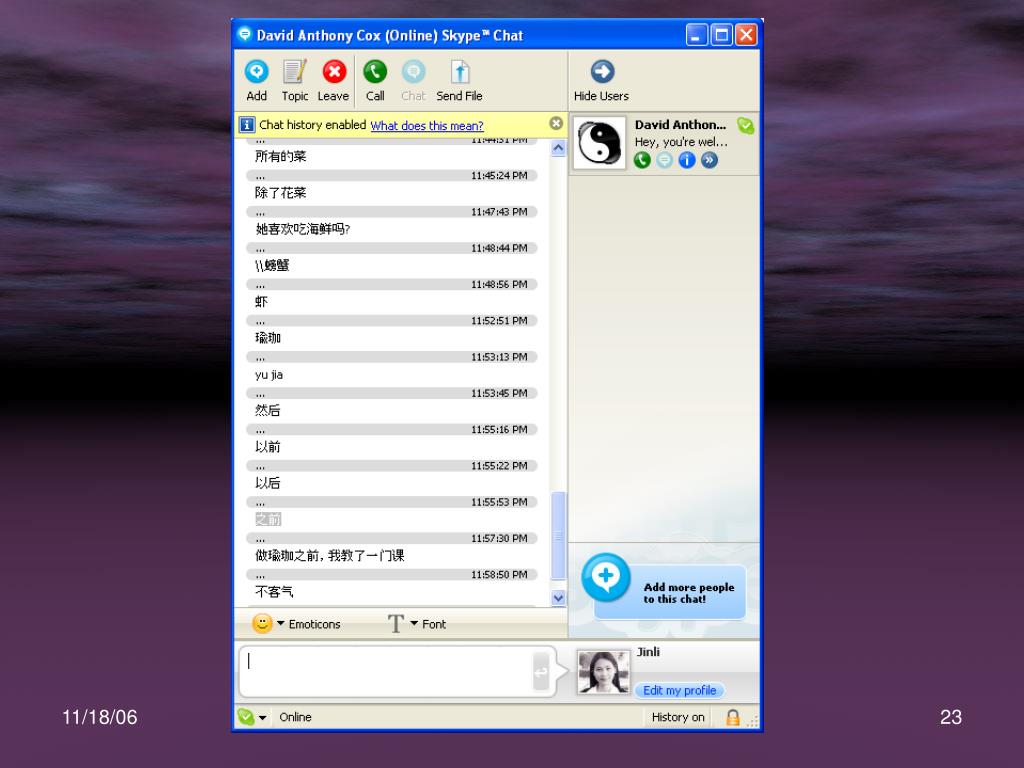
Task: Leave the chat with red X icon
Action: click(334, 71)
